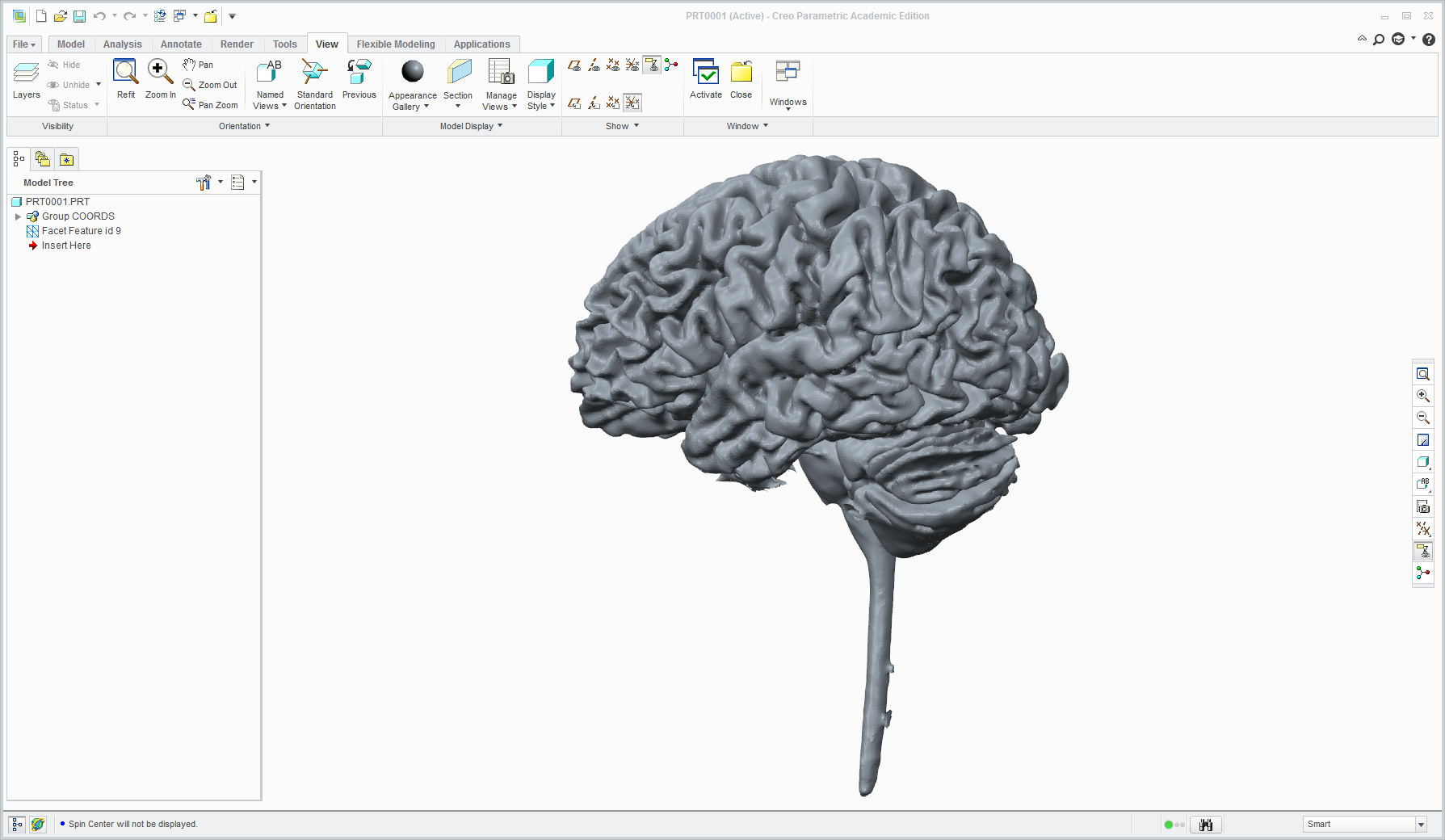
Task: Select Facet Feature id 9 in model tree
Action: [x=81, y=231]
